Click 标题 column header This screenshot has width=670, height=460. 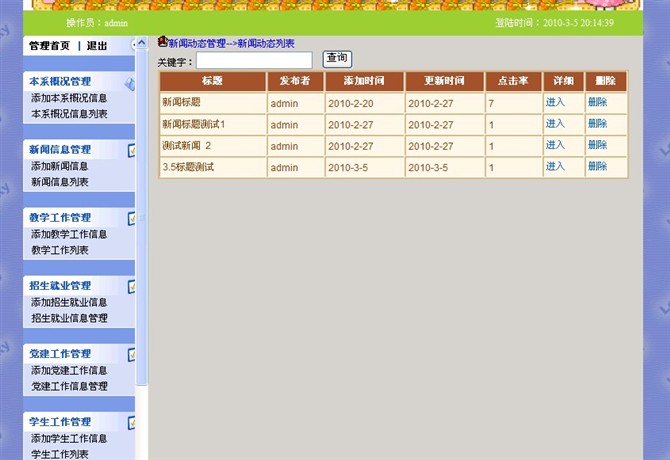pos(212,81)
